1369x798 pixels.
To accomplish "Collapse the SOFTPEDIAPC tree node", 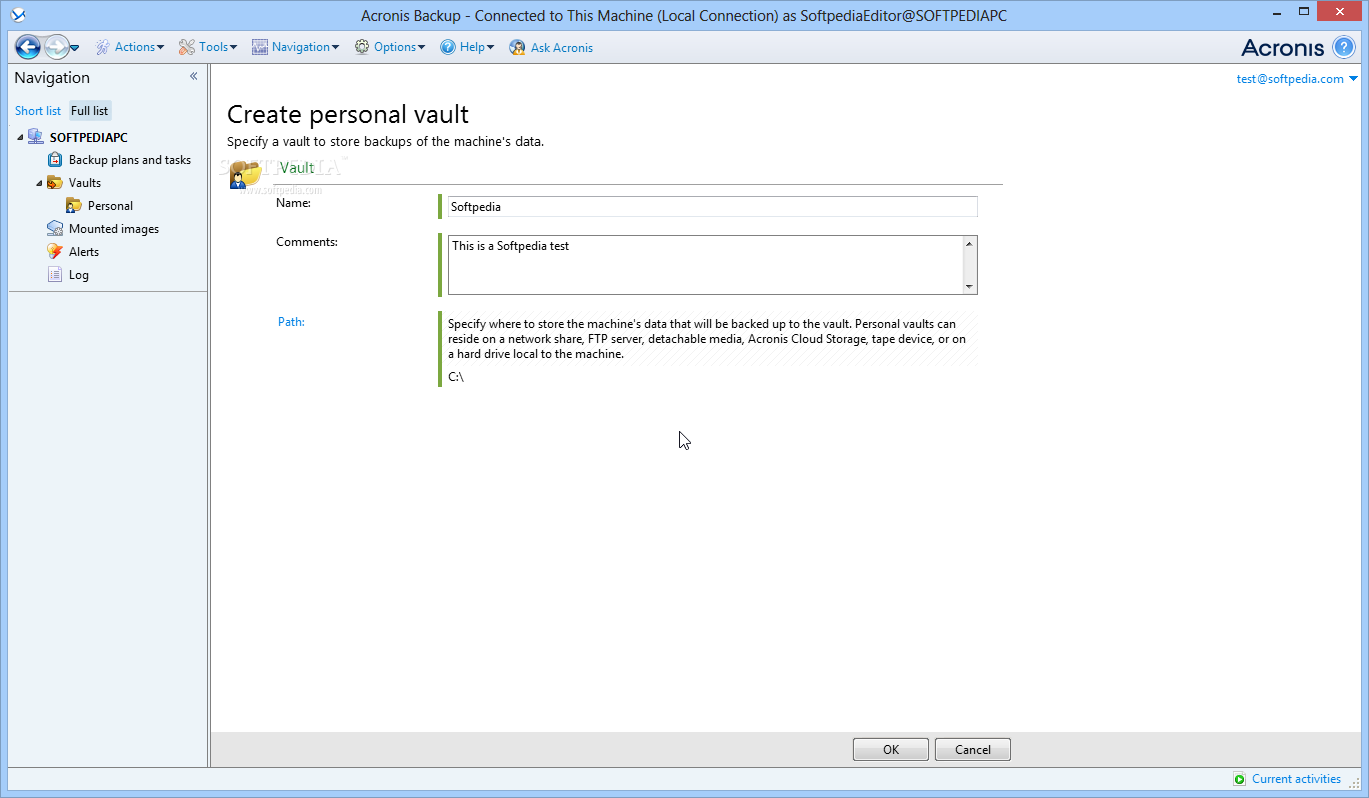I will pos(20,138).
